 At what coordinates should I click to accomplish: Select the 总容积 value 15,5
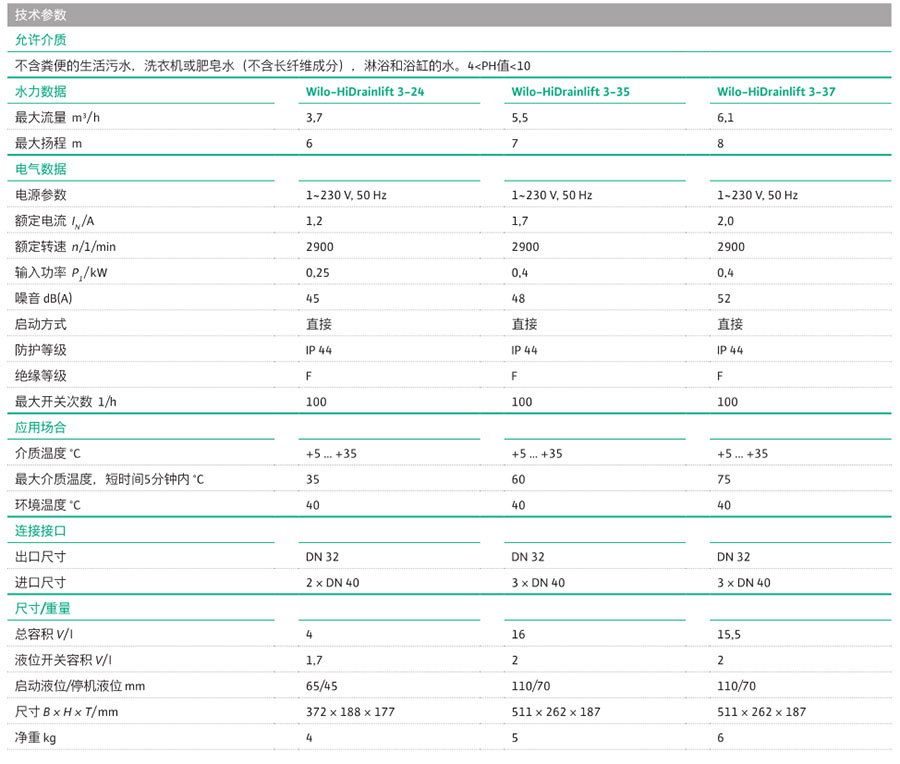(729, 634)
